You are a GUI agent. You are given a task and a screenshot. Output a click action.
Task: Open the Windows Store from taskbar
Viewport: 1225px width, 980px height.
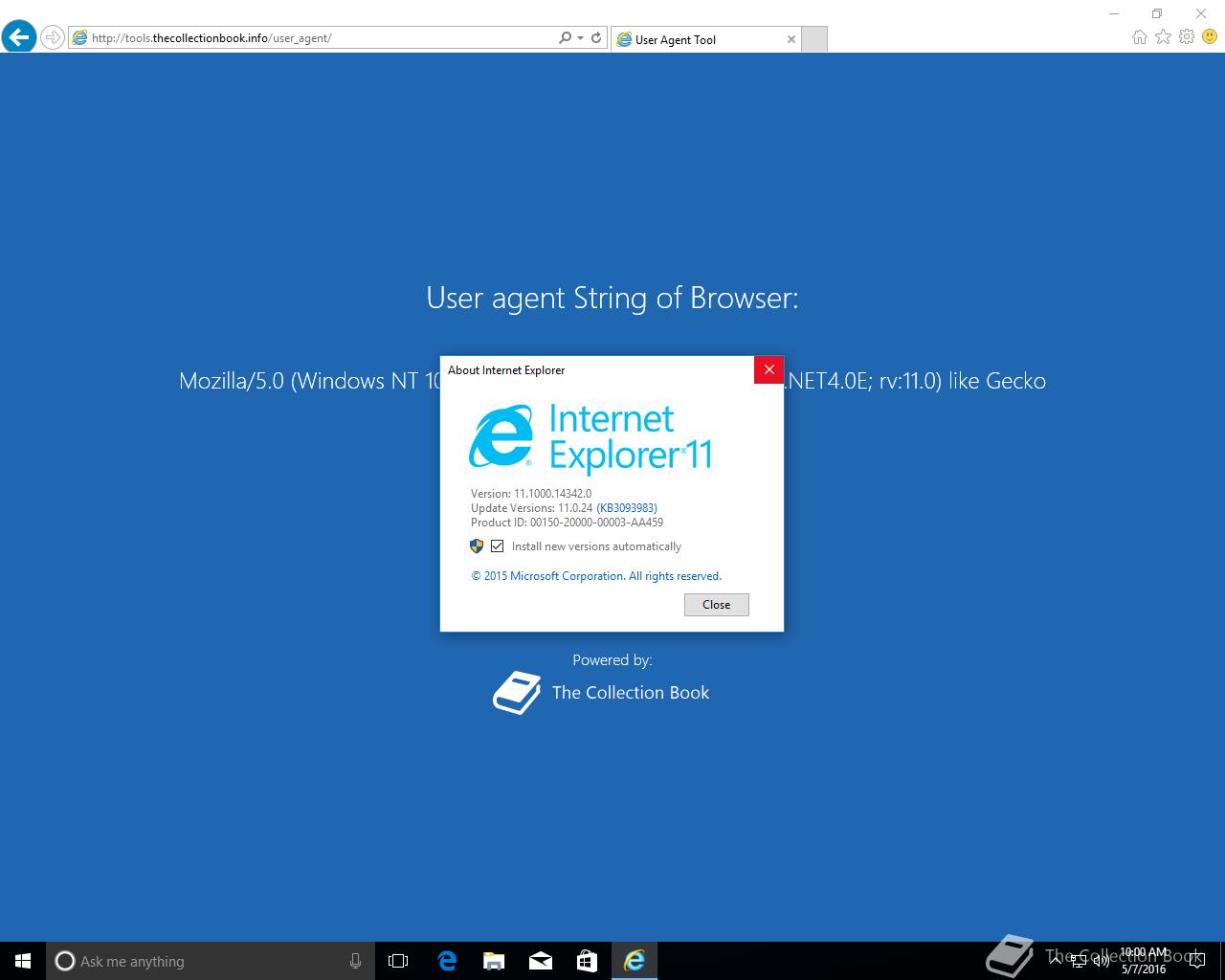tap(587, 961)
